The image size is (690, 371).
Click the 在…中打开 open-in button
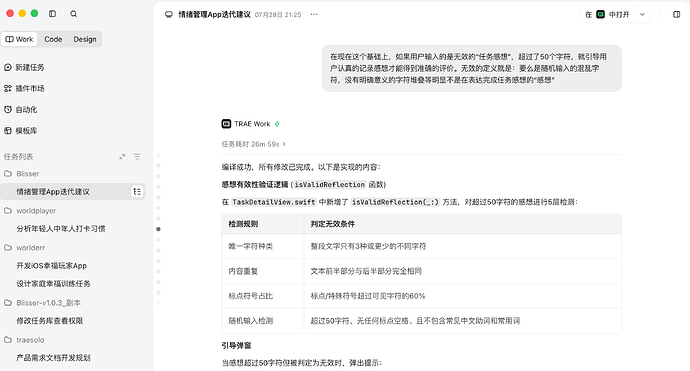click(607, 15)
